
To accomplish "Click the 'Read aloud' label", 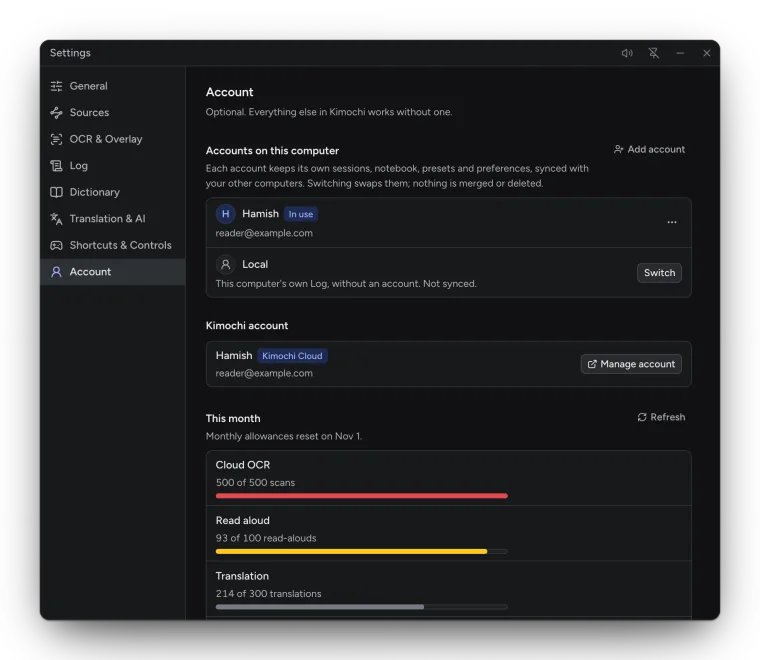I will (x=242, y=520).
